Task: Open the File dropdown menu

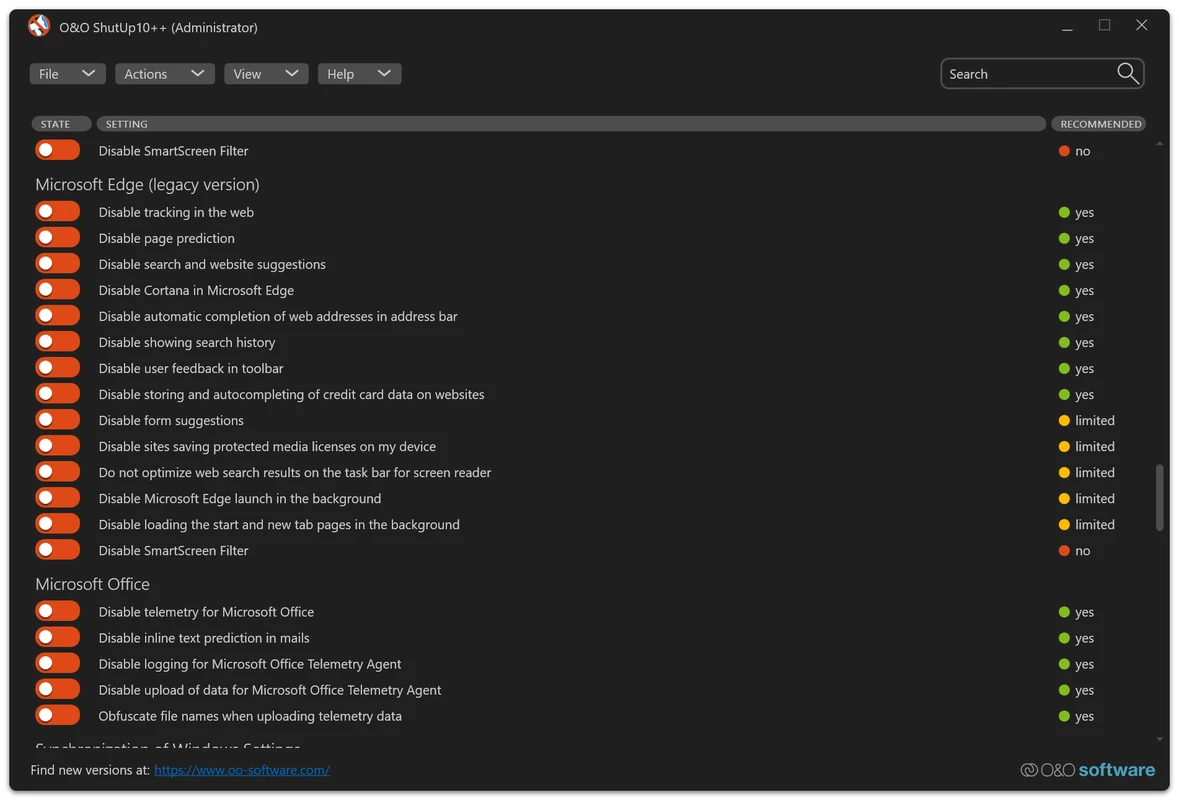Action: coord(67,74)
